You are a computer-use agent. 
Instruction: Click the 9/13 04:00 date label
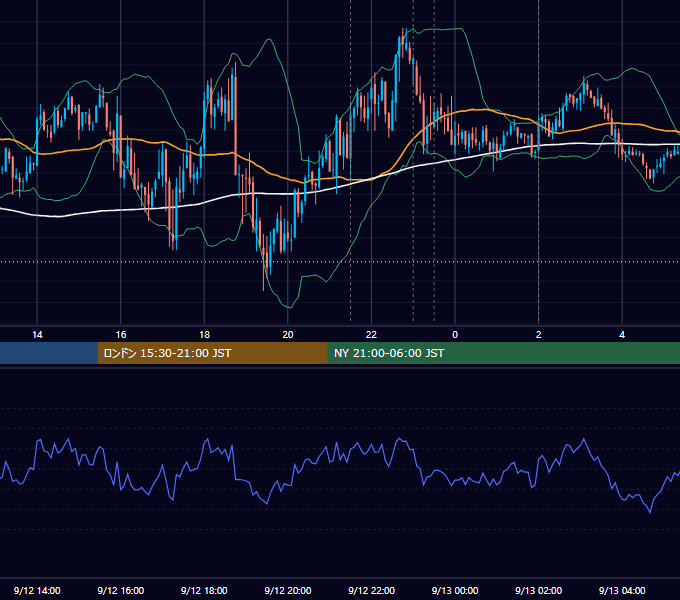point(622,590)
